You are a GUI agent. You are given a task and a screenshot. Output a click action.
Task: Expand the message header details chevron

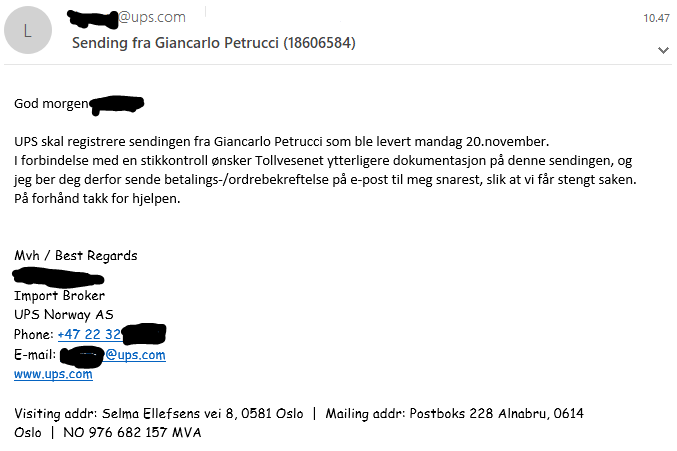662,49
